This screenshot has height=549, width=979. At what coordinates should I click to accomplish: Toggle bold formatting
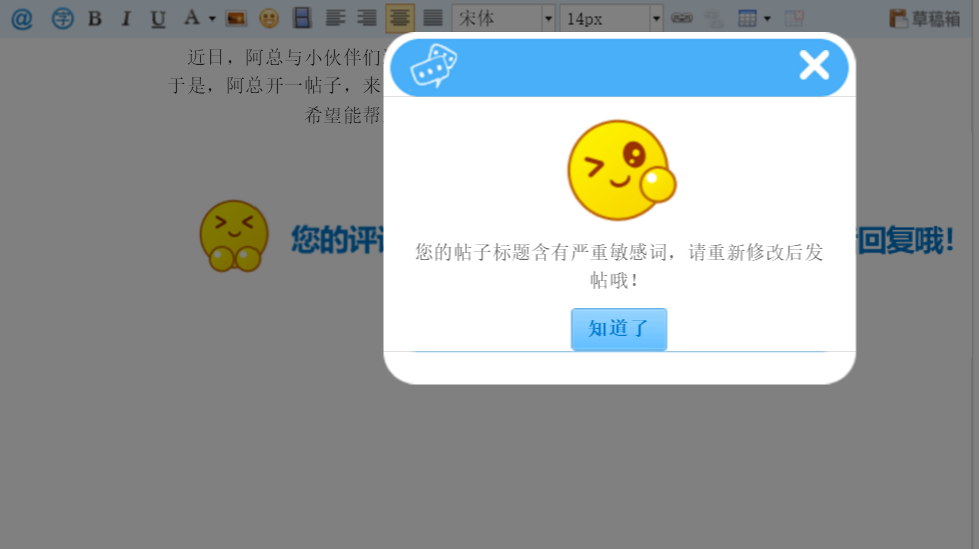pos(94,18)
